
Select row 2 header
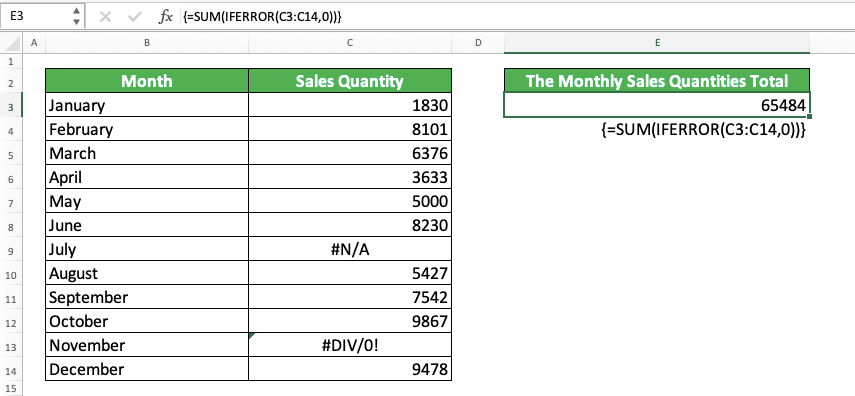tap(11, 81)
